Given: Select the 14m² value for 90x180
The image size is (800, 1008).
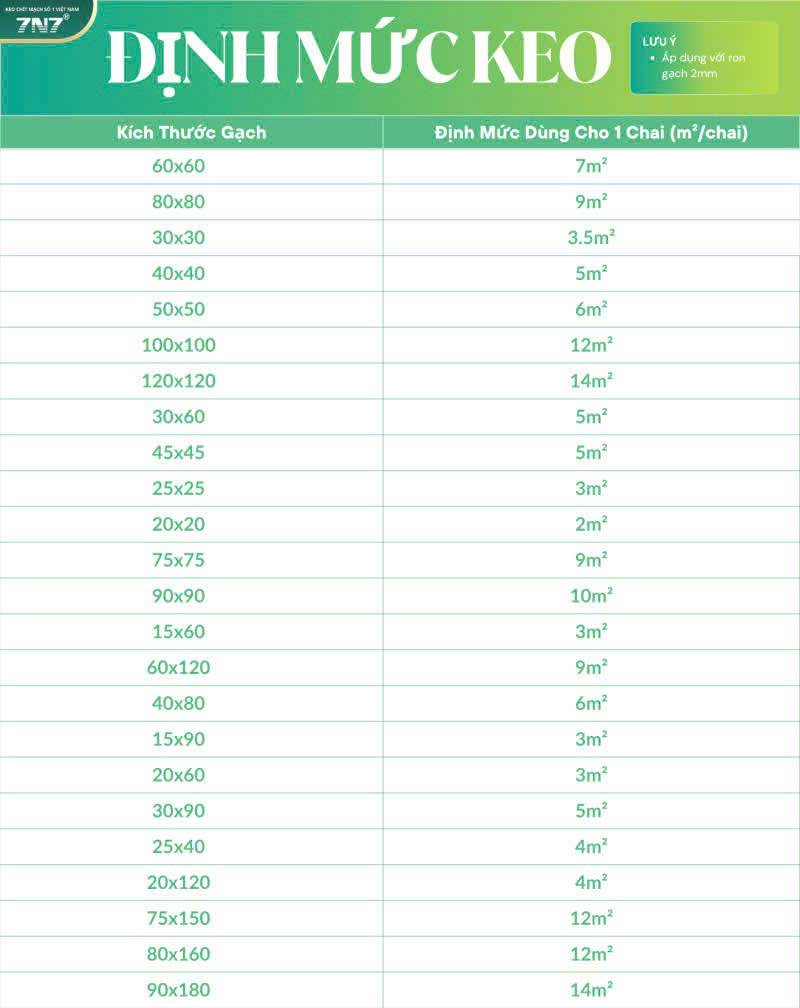Looking at the screenshot, I should tap(591, 990).
